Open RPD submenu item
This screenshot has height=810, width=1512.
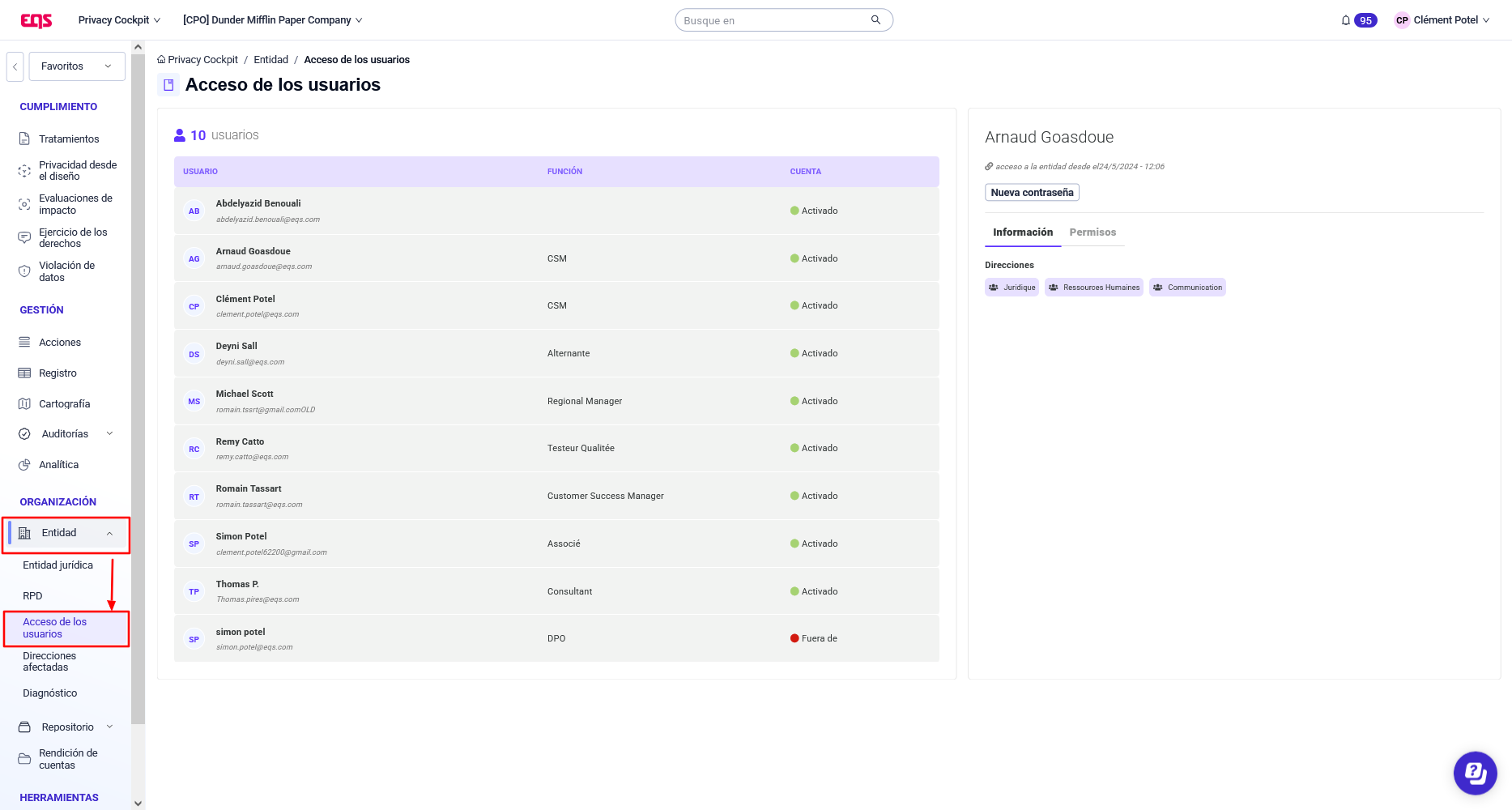(32, 596)
